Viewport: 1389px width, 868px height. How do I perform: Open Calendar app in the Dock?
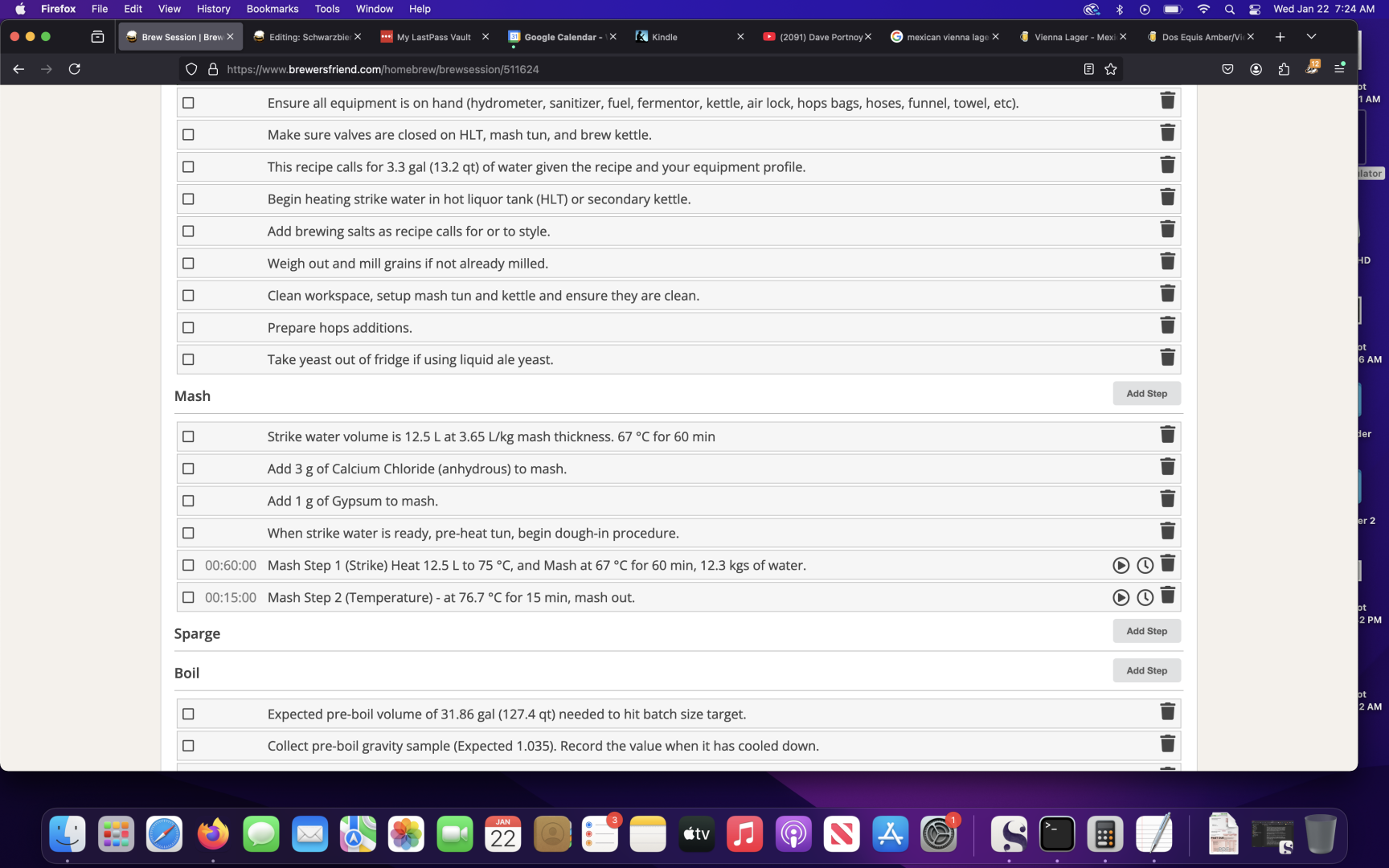[503, 834]
